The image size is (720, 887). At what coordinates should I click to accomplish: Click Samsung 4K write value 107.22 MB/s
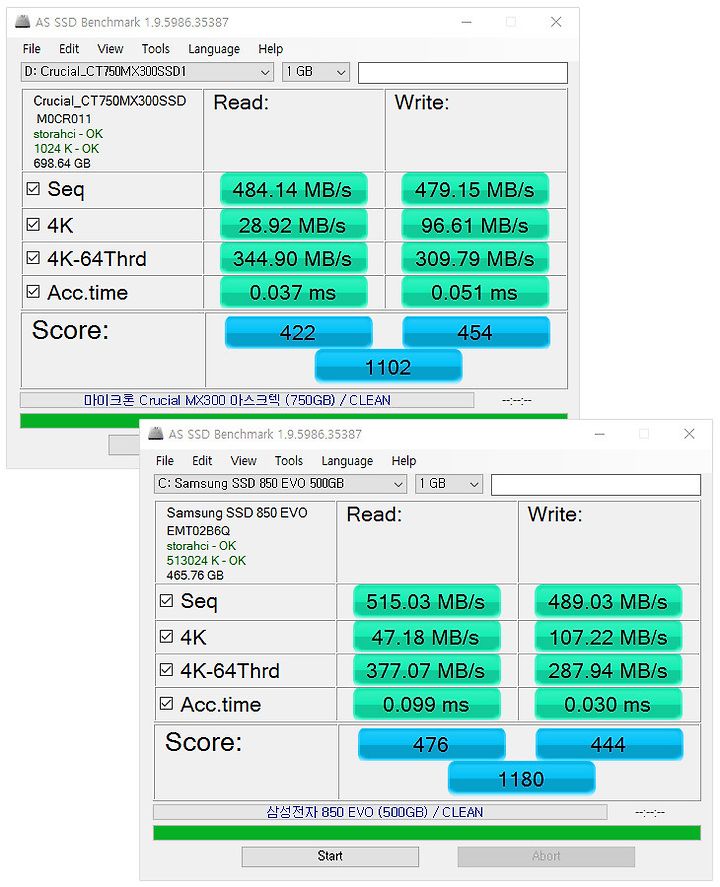point(607,636)
